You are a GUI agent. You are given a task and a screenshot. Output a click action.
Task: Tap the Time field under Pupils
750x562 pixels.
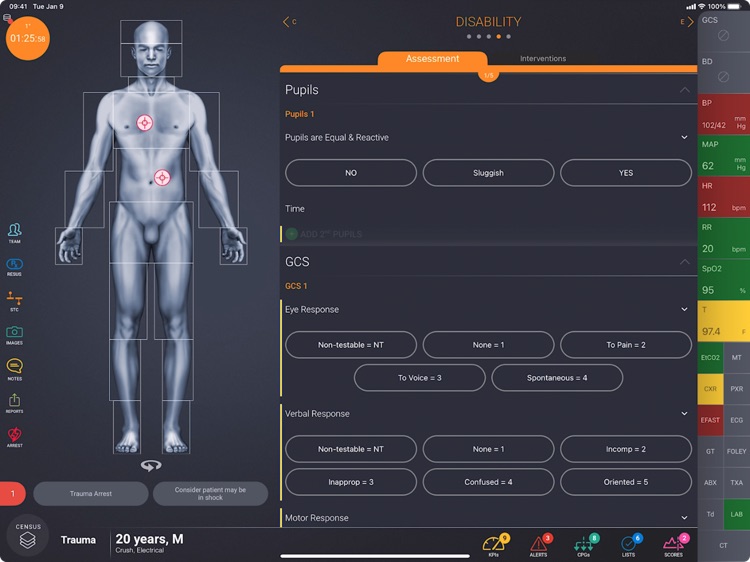tap(488, 209)
